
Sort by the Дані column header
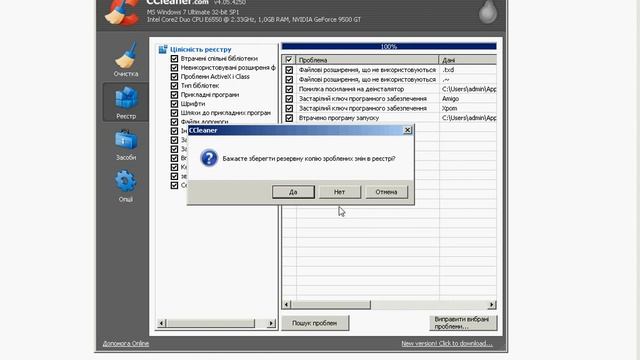pyautogui.click(x=468, y=60)
